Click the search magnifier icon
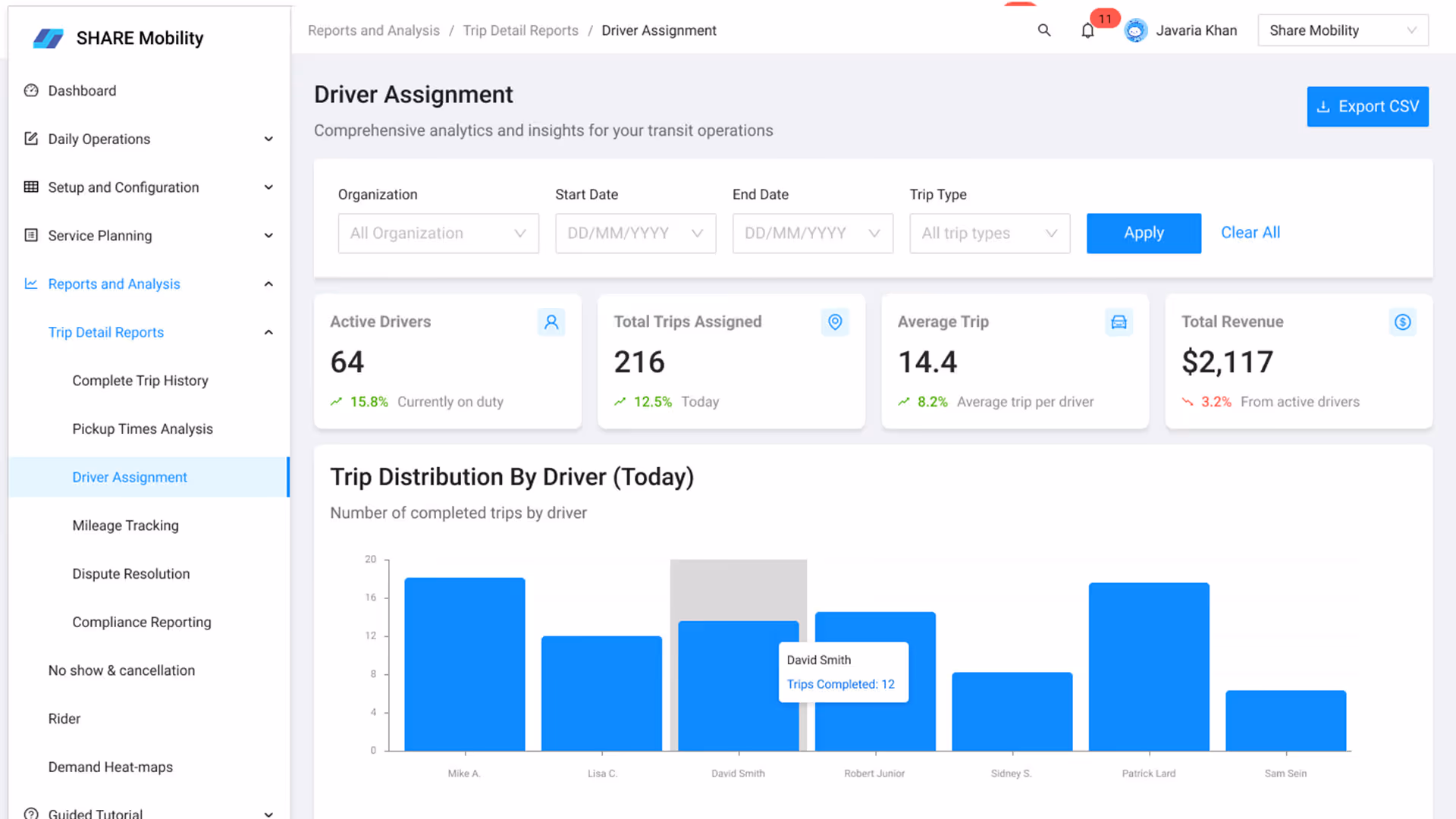1456x819 pixels. [1044, 30]
